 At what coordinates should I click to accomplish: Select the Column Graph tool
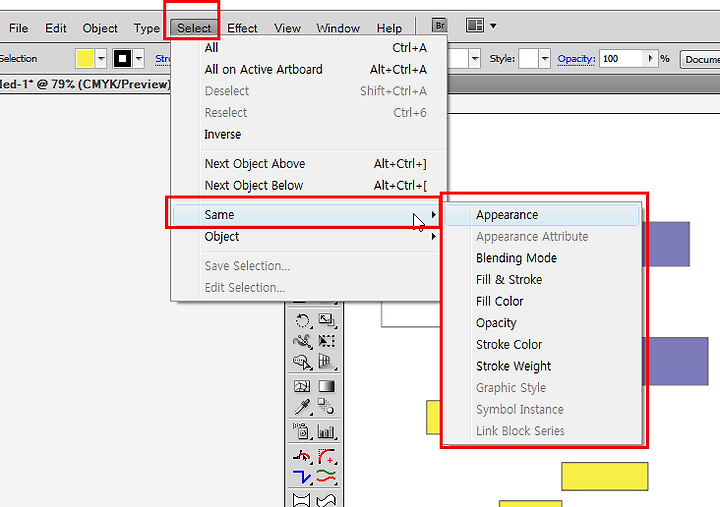326,431
